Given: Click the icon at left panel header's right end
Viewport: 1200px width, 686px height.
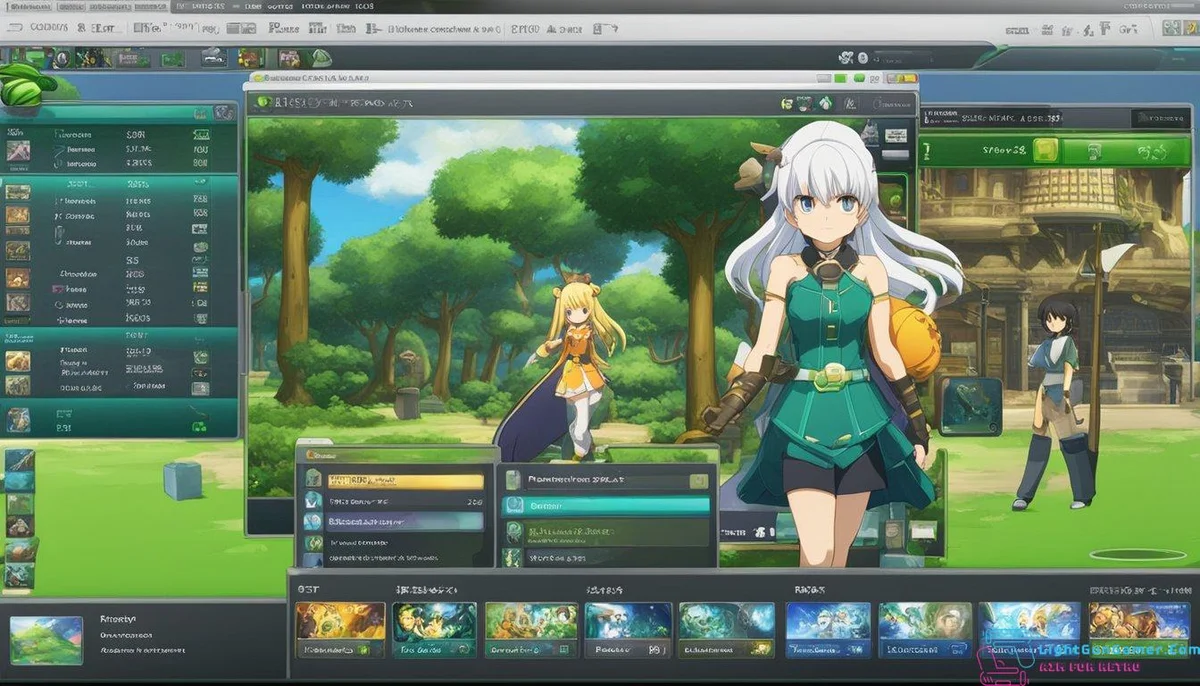Looking at the screenshot, I should pyautogui.click(x=224, y=111).
